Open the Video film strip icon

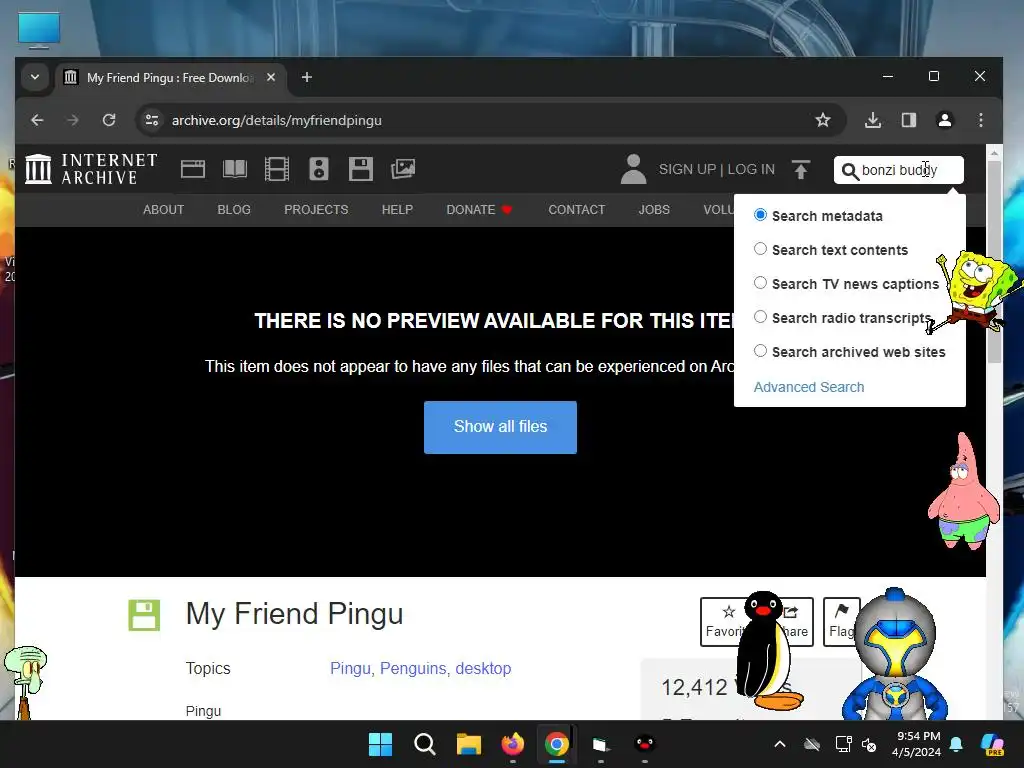coord(277,169)
